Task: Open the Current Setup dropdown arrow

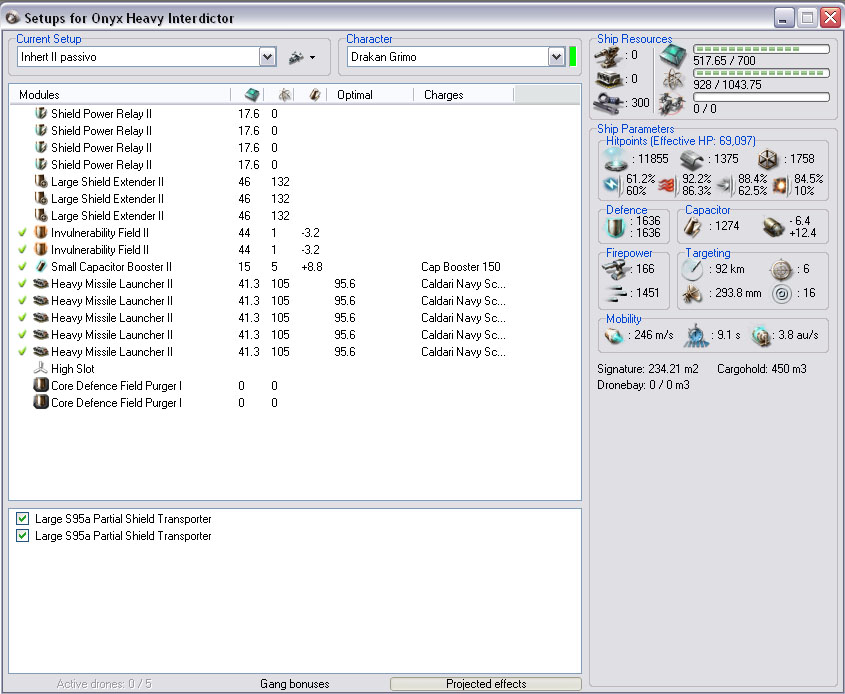Action: [x=267, y=57]
